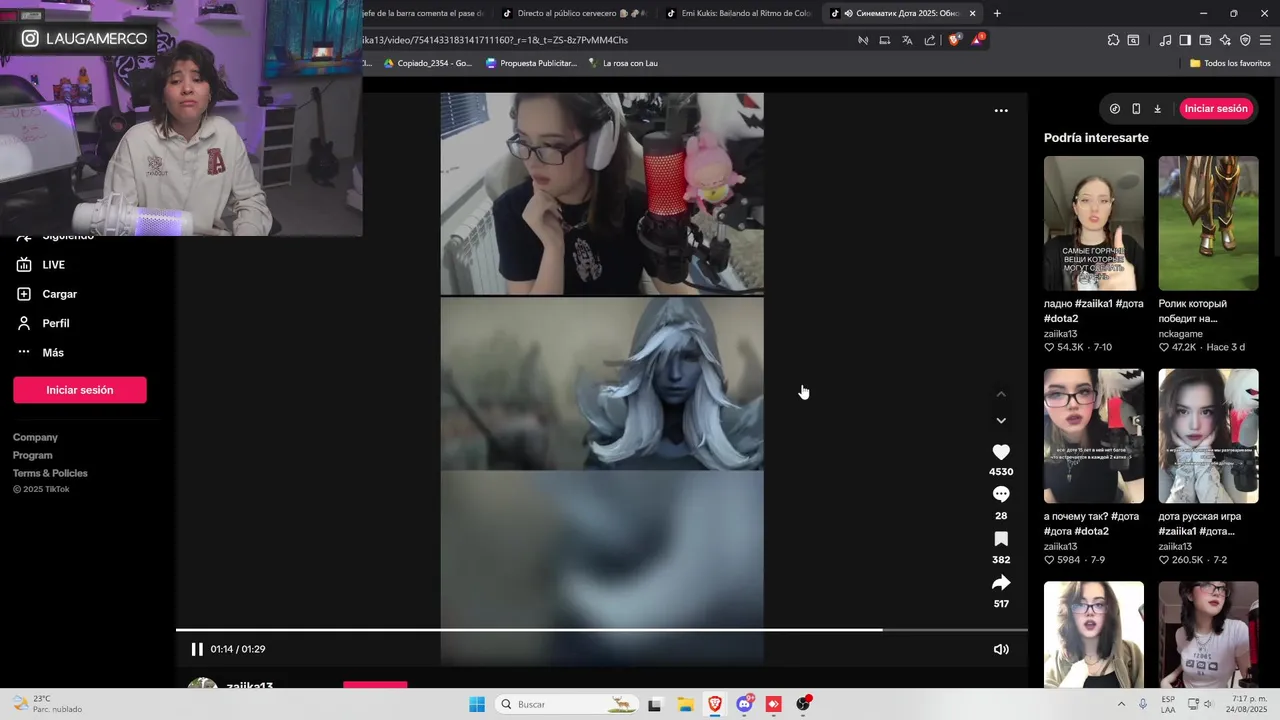Open recommended video 'Ролик который победит'
This screenshot has height=720, width=1280.
pos(1209,223)
